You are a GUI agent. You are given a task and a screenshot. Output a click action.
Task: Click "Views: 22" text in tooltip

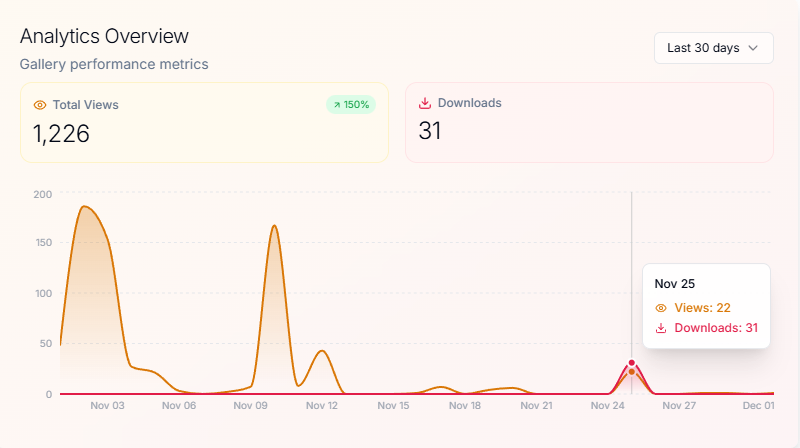pyautogui.click(x=702, y=308)
